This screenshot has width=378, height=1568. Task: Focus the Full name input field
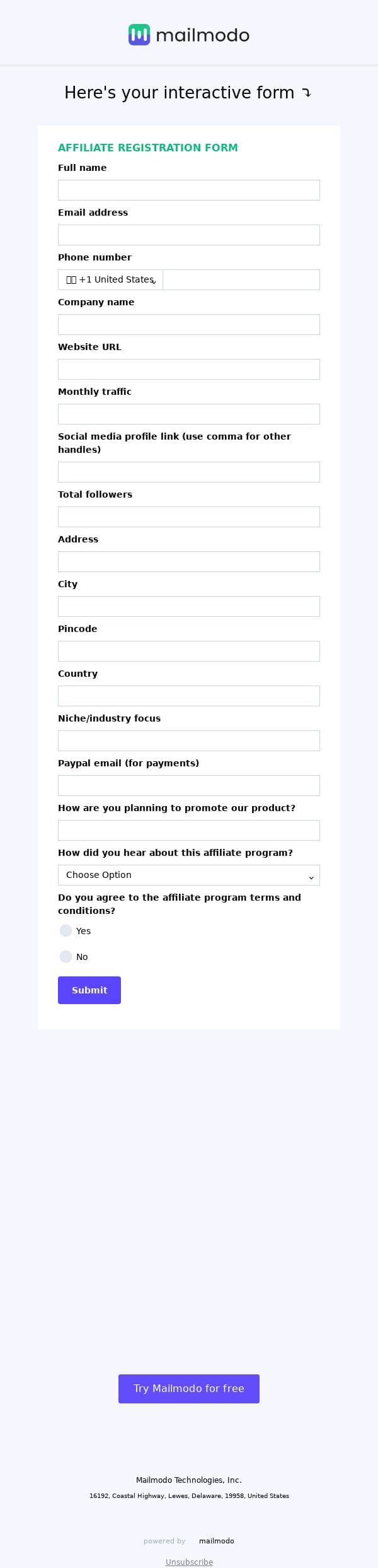coord(189,190)
